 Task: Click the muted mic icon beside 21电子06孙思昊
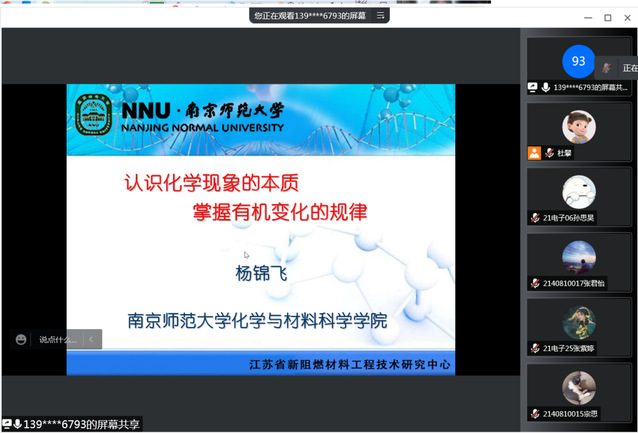coord(535,217)
